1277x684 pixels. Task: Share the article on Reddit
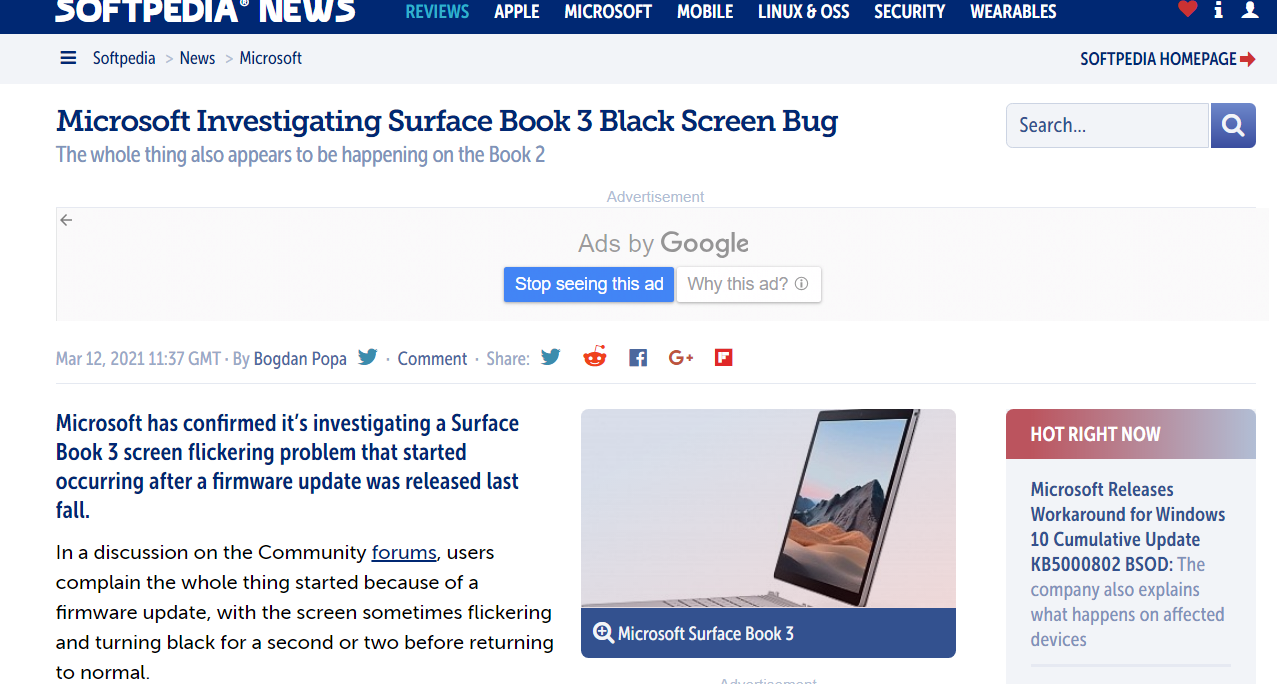[595, 357]
